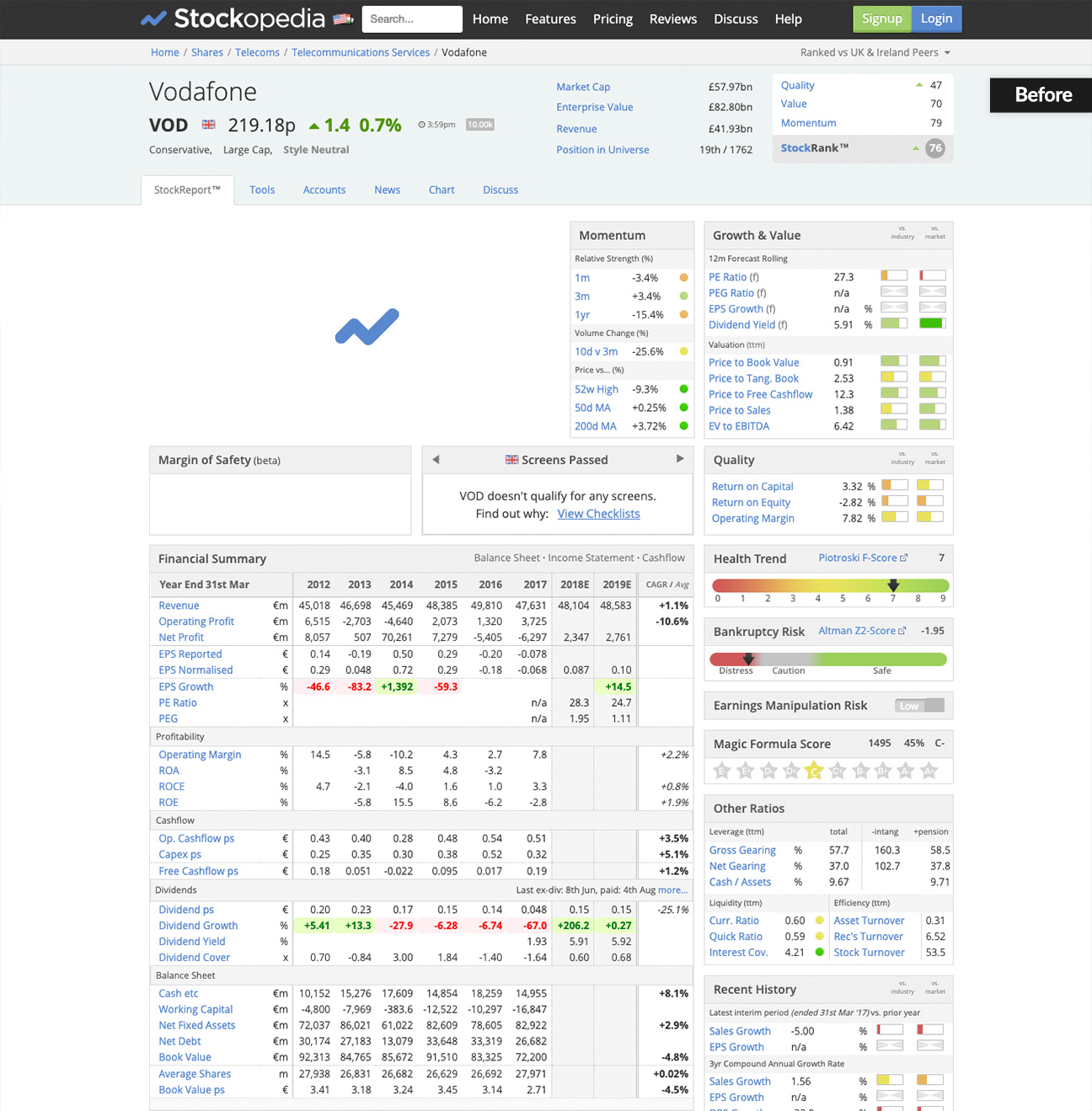Open the Gross Gearing link
Image resolution: width=1092 pixels, height=1111 pixels.
pyautogui.click(x=742, y=851)
